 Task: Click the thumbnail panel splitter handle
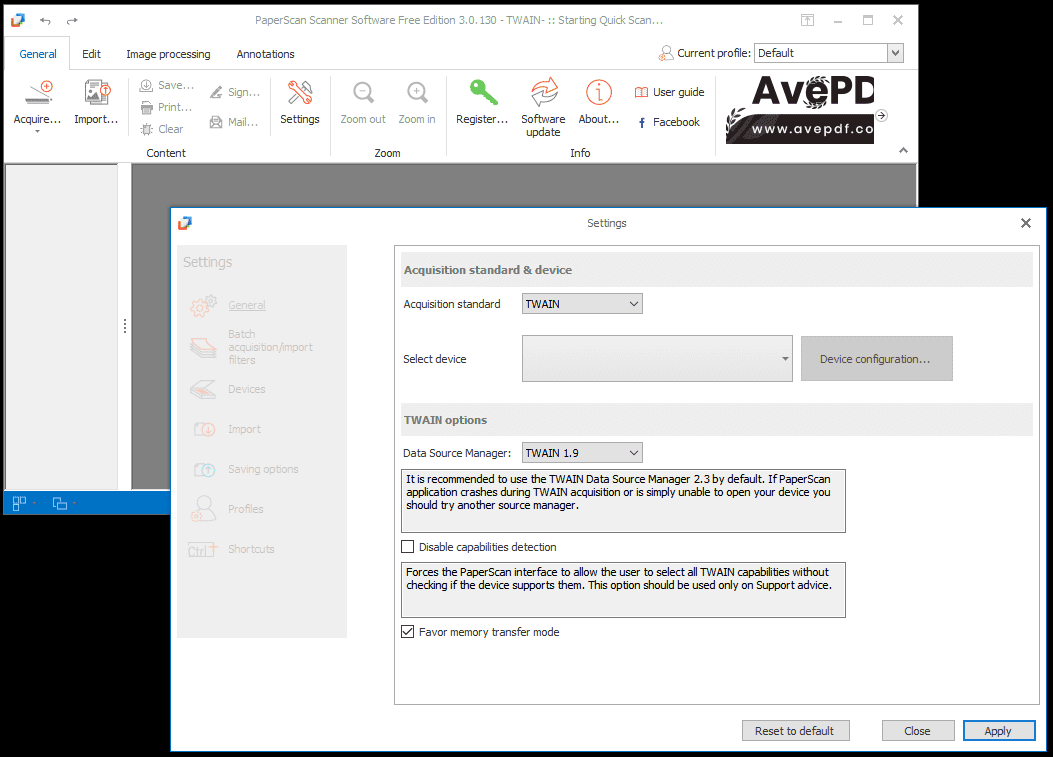pos(125,326)
